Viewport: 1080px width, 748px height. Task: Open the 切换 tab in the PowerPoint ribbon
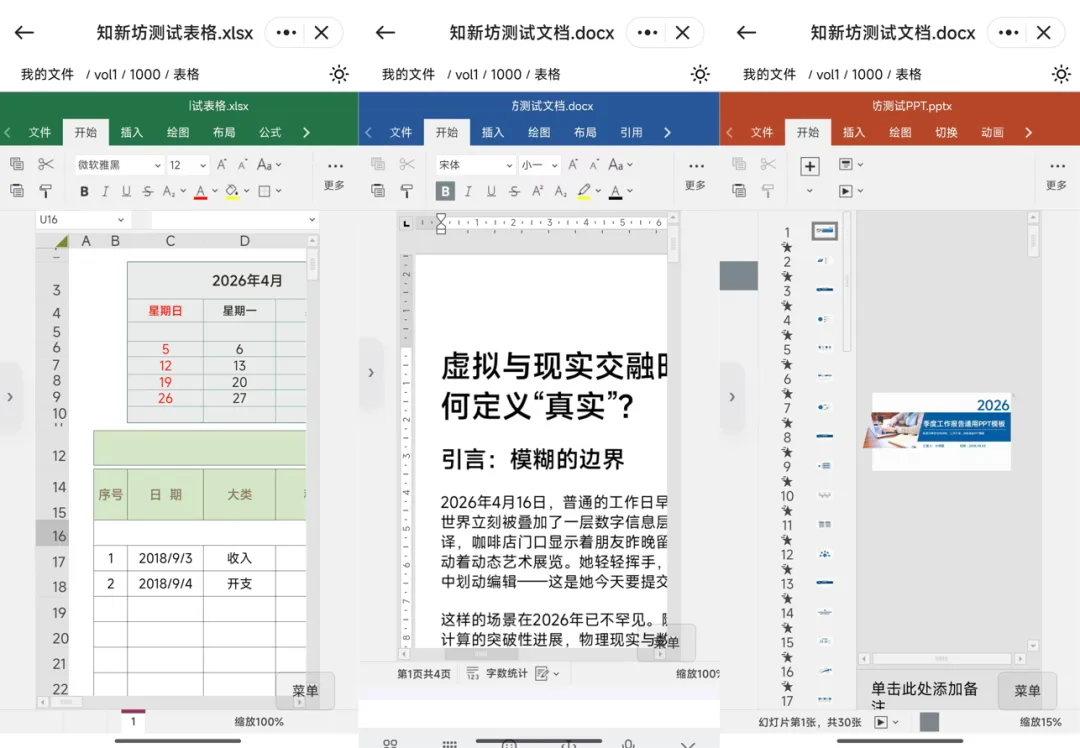coord(946,132)
